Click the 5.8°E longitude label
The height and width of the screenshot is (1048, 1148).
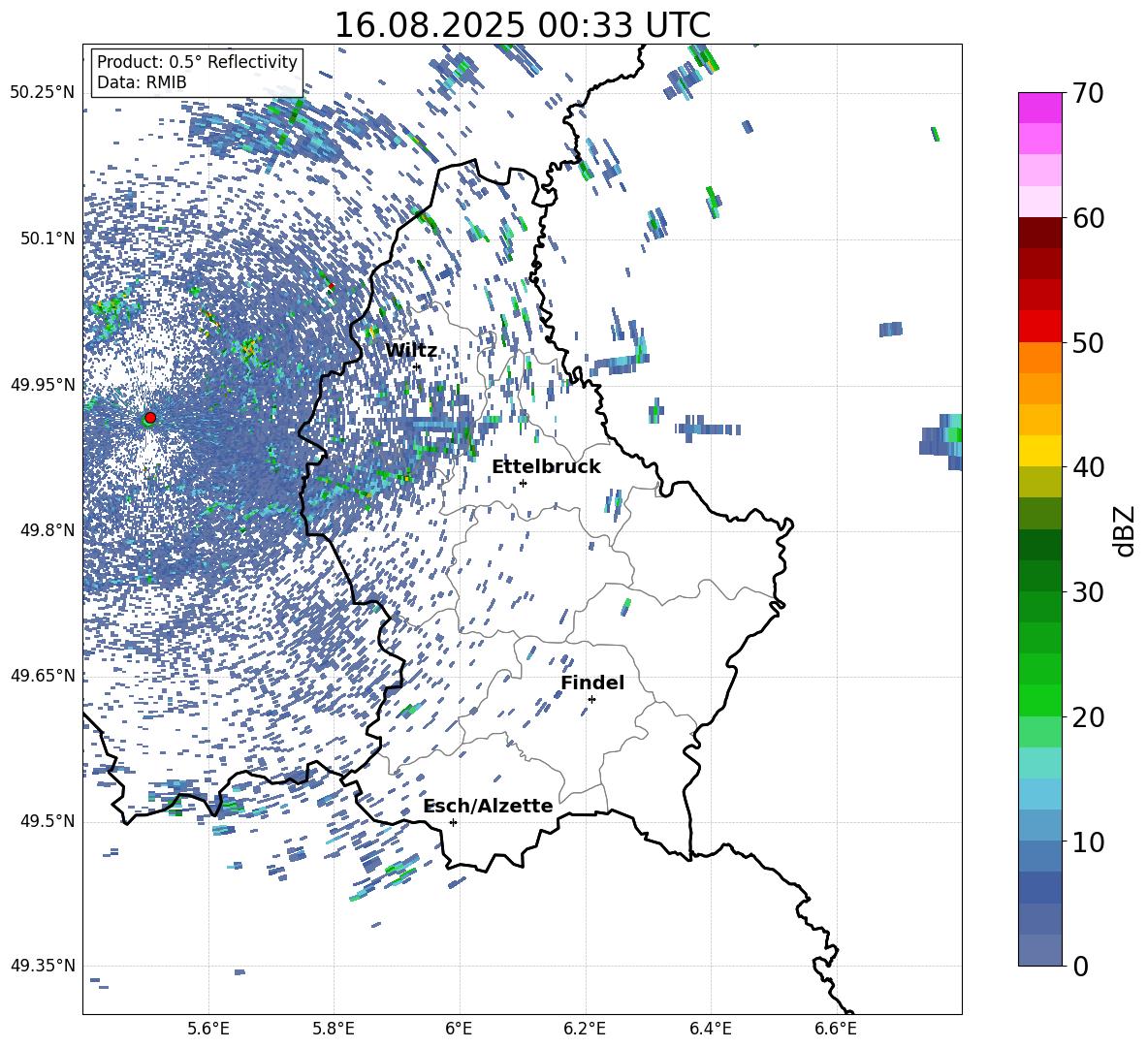coord(334,1029)
